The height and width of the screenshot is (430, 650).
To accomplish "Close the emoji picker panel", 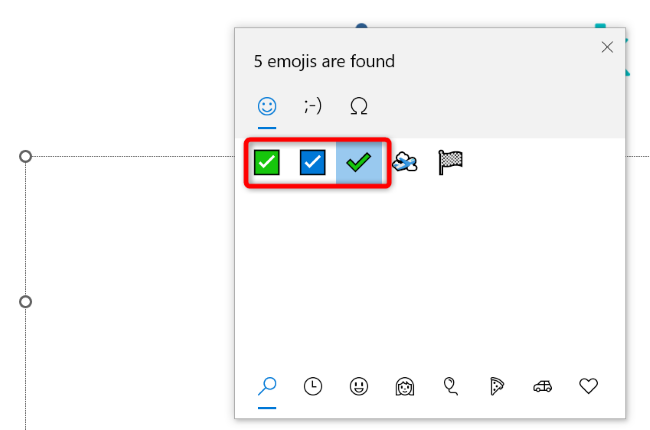I will 606,47.
